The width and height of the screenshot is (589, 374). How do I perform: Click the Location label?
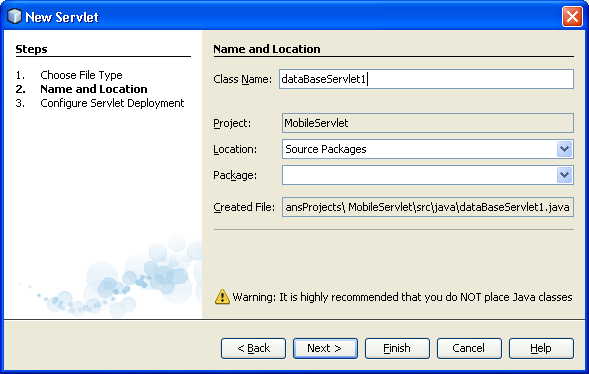tap(235, 149)
